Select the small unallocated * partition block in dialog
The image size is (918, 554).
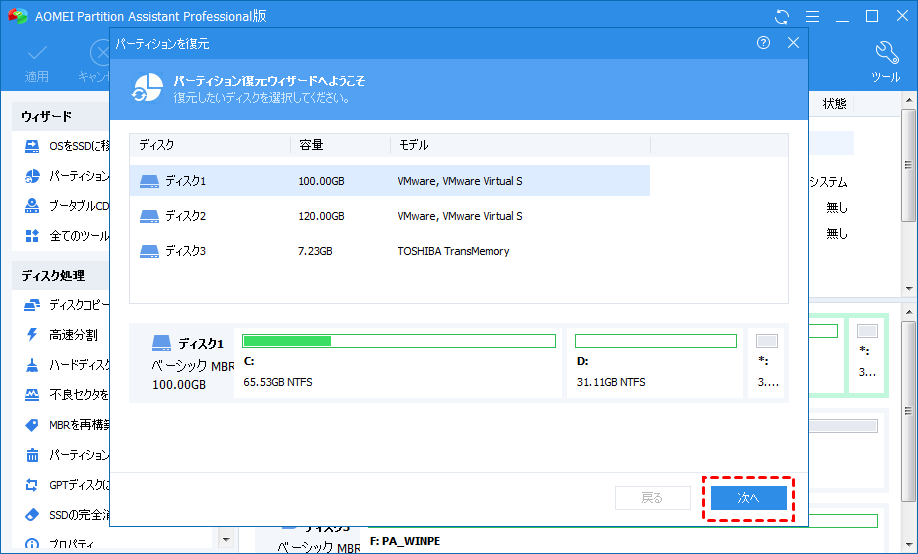point(766,363)
